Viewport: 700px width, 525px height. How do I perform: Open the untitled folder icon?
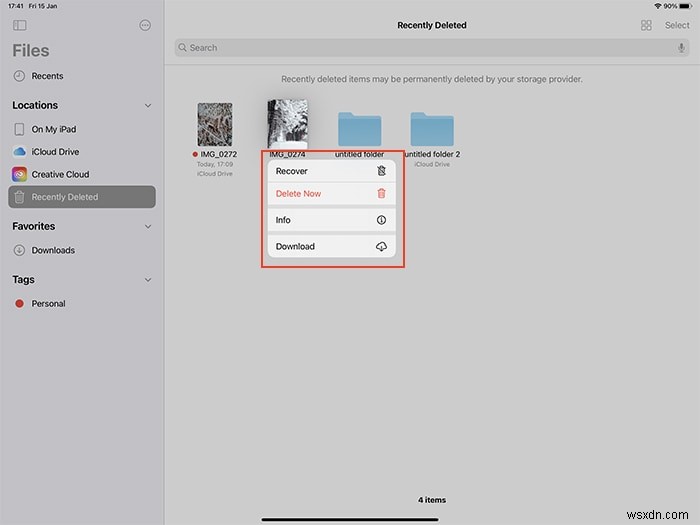coord(359,129)
